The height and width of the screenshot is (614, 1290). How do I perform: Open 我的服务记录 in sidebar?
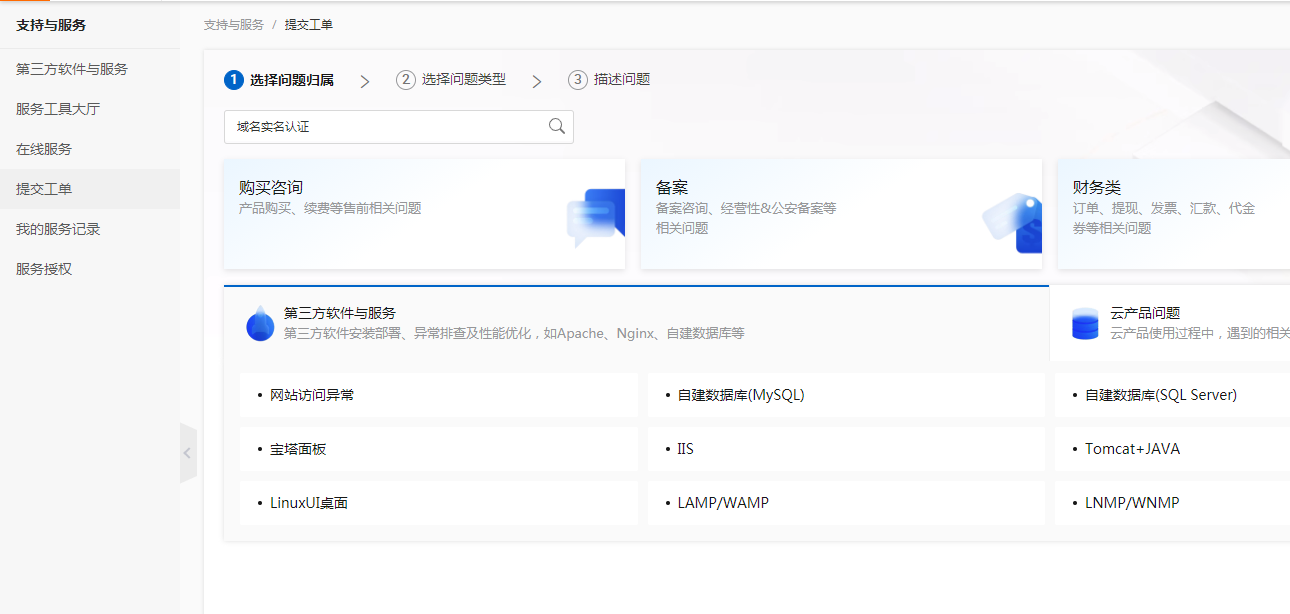tap(90, 229)
